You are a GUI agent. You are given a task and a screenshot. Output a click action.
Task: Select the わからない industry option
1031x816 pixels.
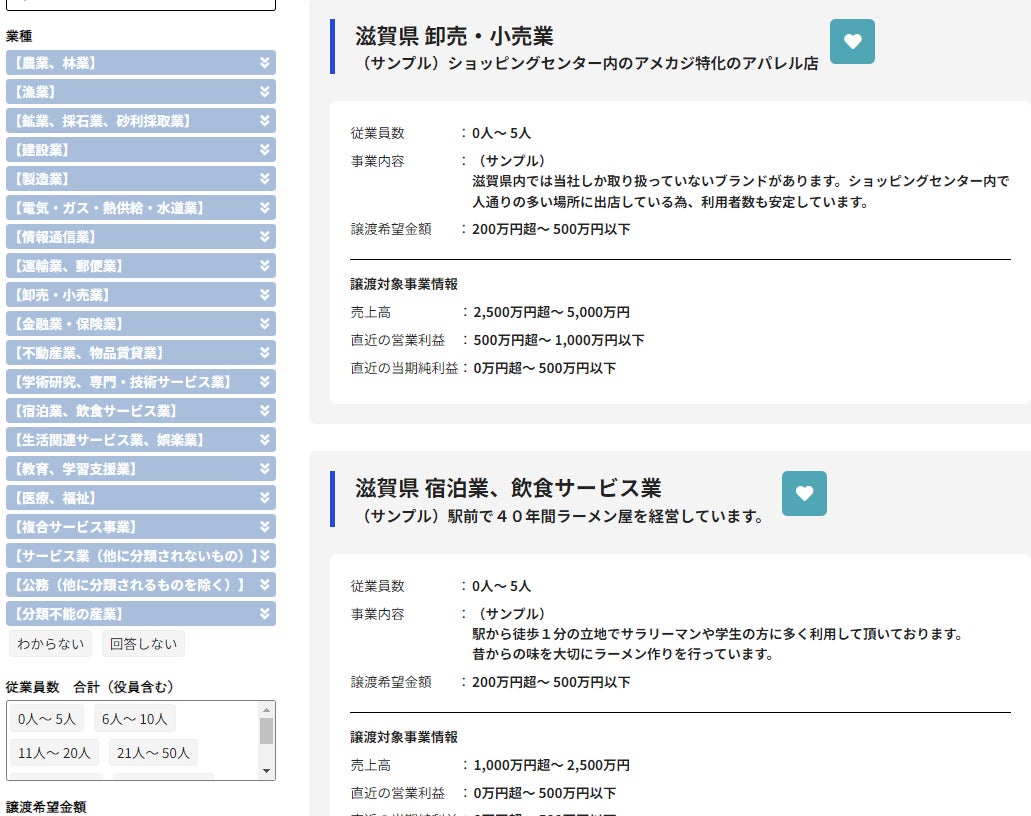[x=51, y=644]
